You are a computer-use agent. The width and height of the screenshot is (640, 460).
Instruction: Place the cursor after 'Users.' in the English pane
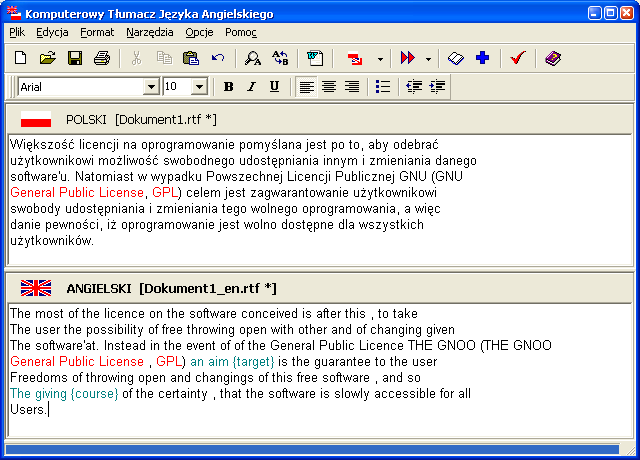pyautogui.click(x=49, y=409)
